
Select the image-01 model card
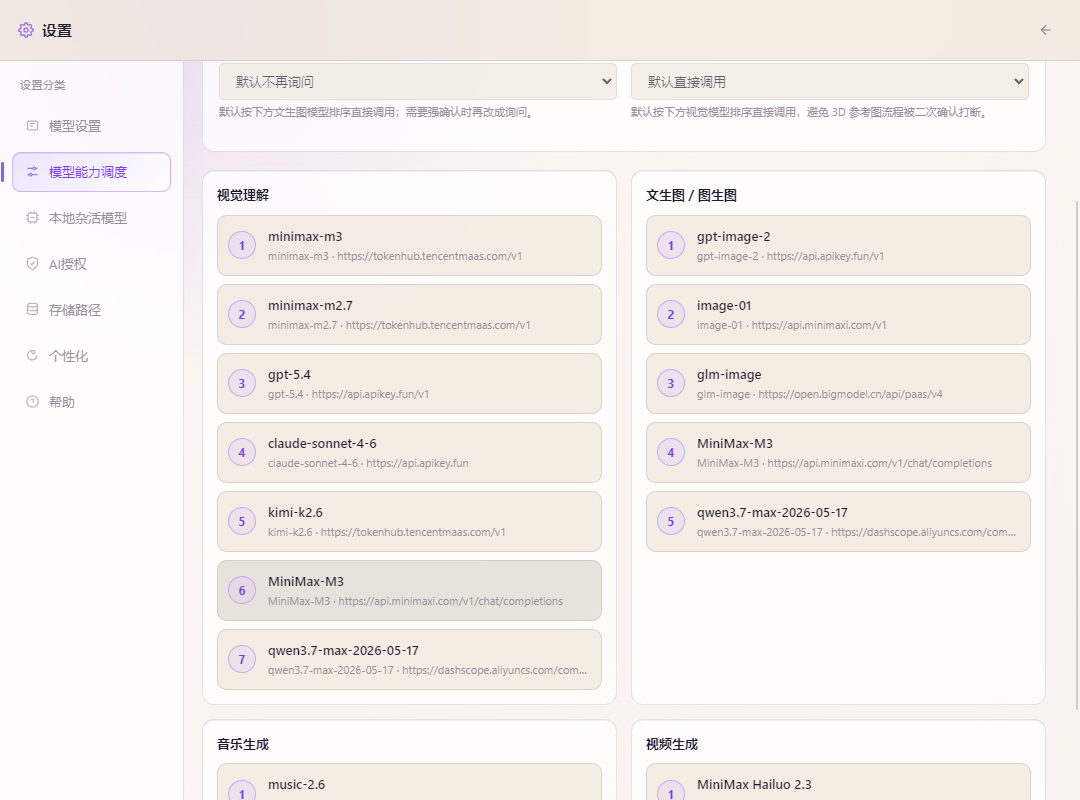point(838,314)
